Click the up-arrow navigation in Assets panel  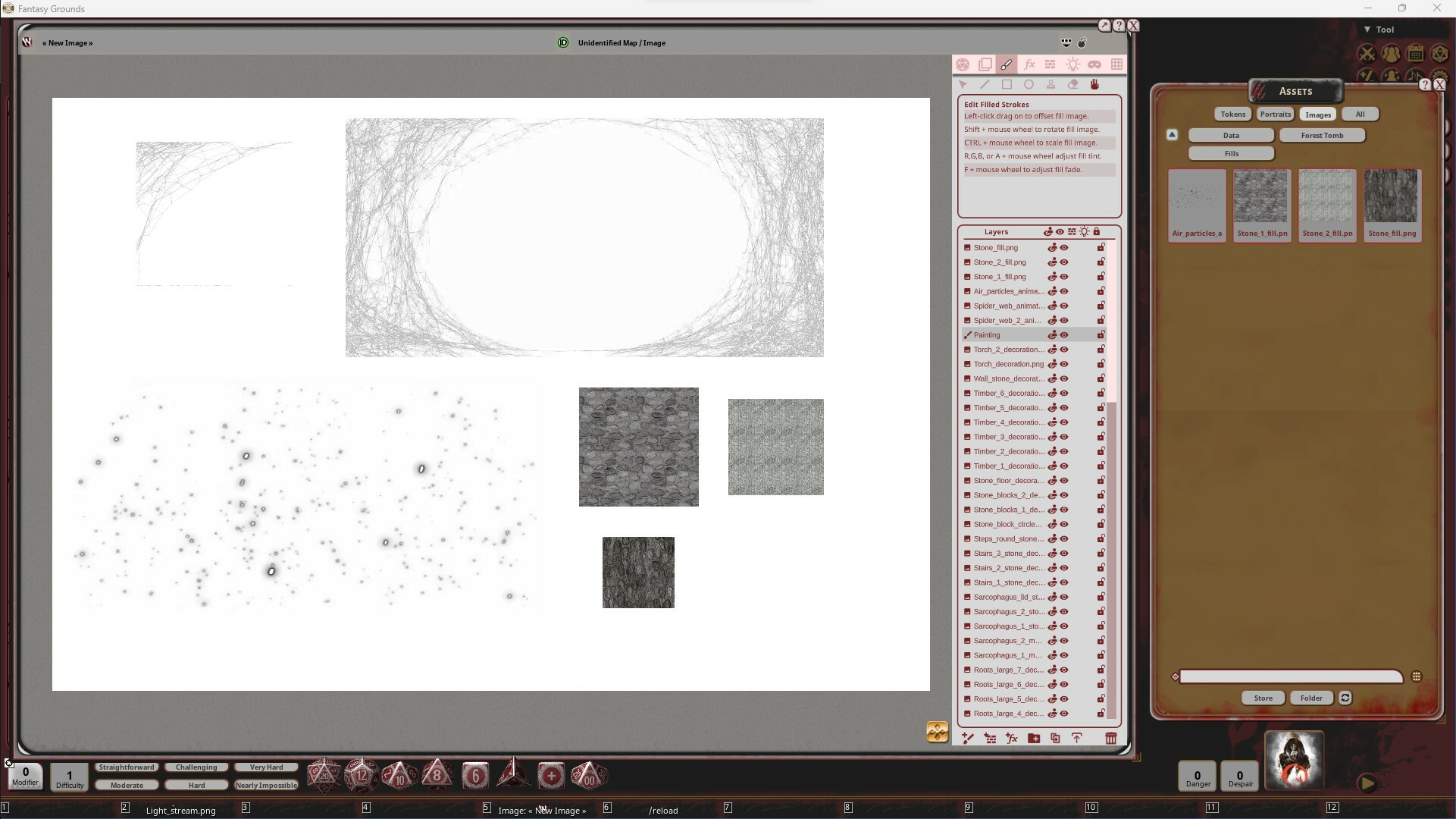pos(1173,134)
